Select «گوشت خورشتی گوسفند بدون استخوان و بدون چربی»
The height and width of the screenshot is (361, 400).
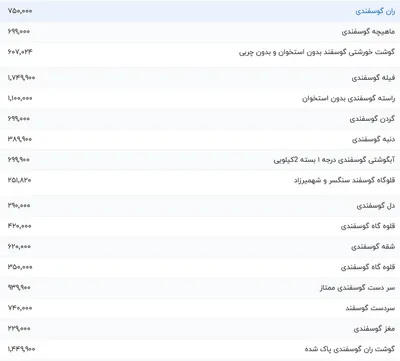pos(317,52)
